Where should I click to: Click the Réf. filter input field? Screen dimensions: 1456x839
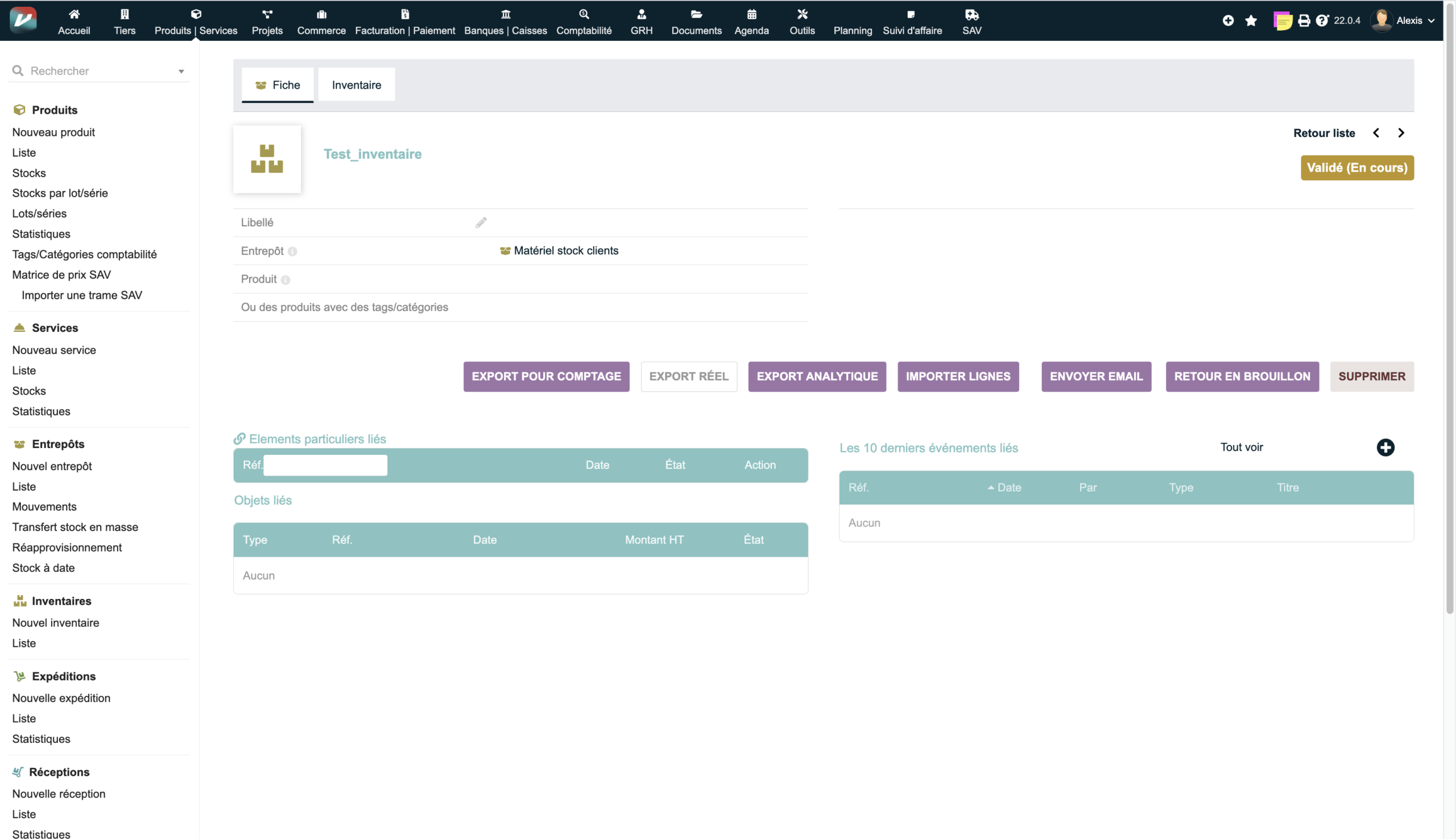coord(325,465)
